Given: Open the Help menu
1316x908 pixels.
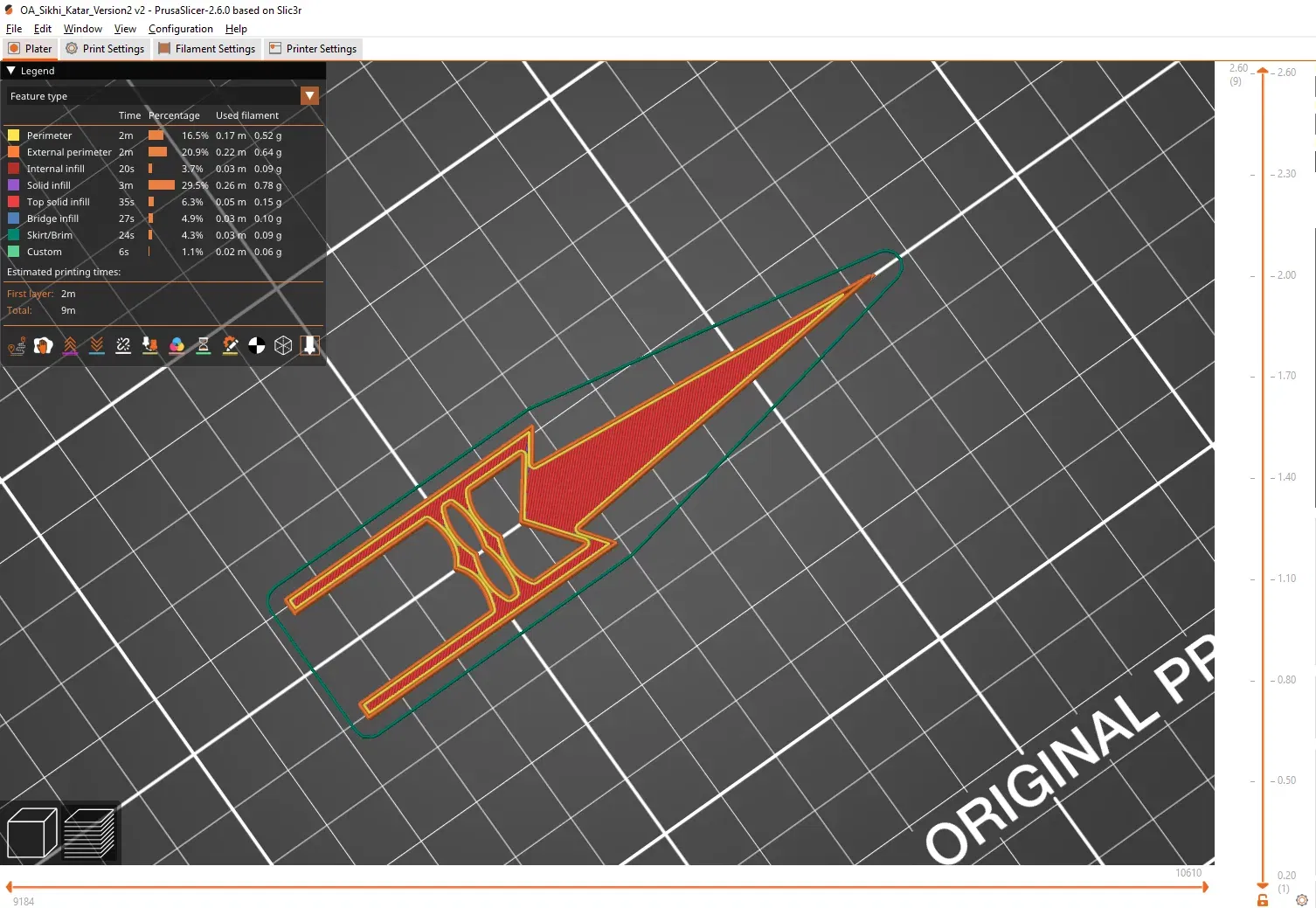Looking at the screenshot, I should pyautogui.click(x=236, y=29).
